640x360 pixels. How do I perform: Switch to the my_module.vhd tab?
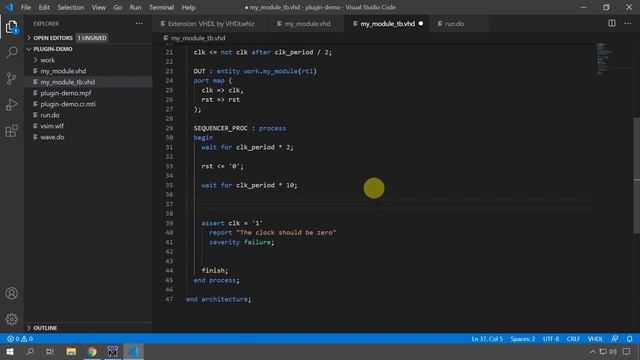307,24
